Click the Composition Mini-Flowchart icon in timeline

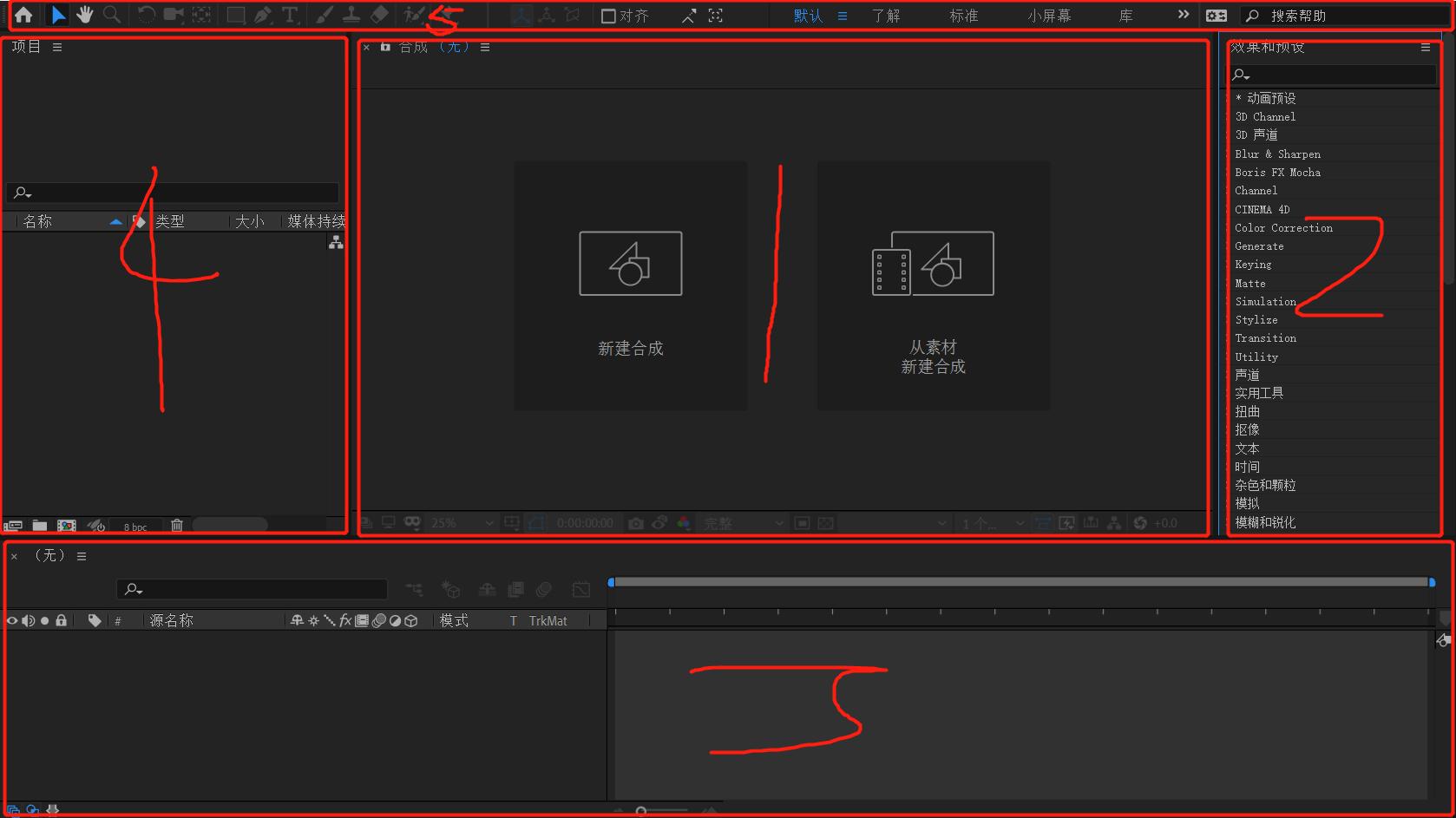point(414,590)
